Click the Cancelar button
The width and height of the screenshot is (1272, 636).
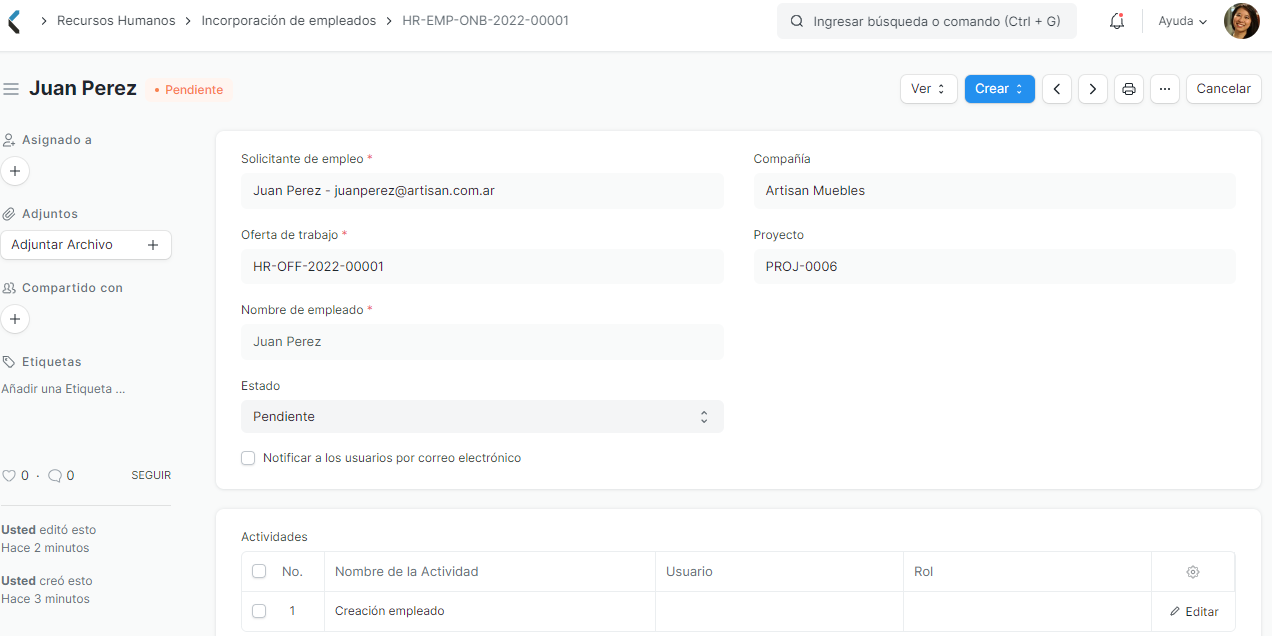pyautogui.click(x=1224, y=89)
